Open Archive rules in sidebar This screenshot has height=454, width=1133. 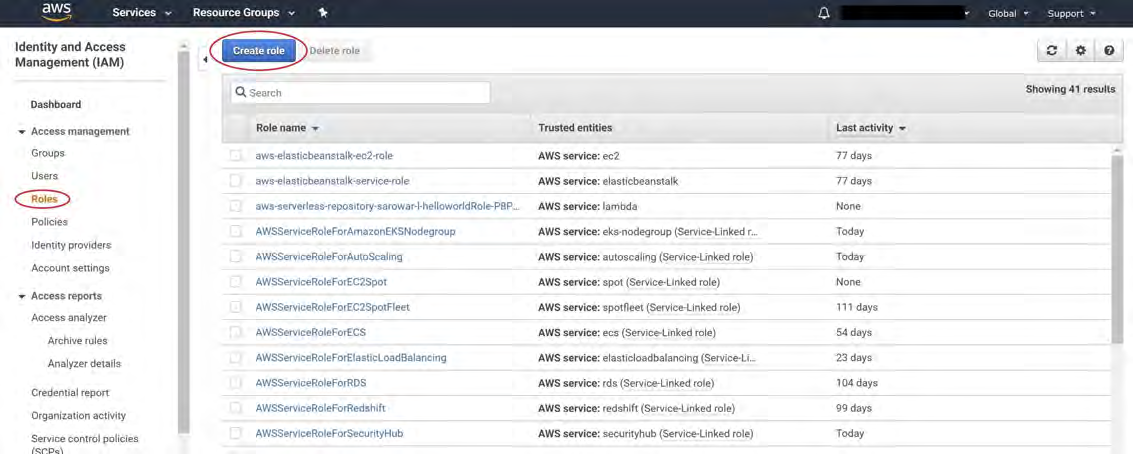[x=77, y=341]
